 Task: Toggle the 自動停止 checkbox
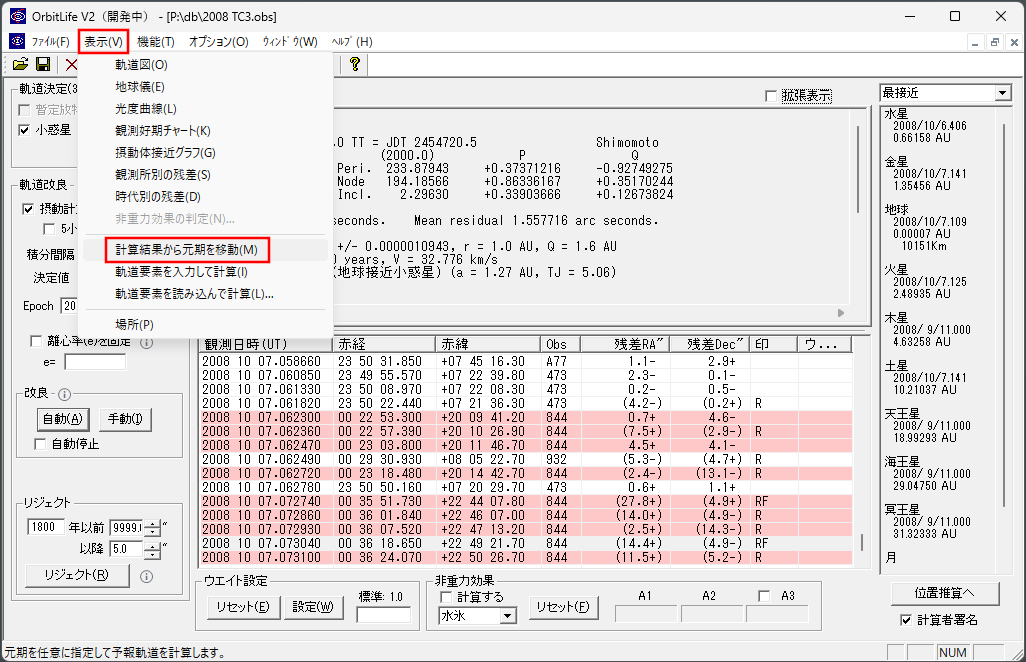[40, 444]
